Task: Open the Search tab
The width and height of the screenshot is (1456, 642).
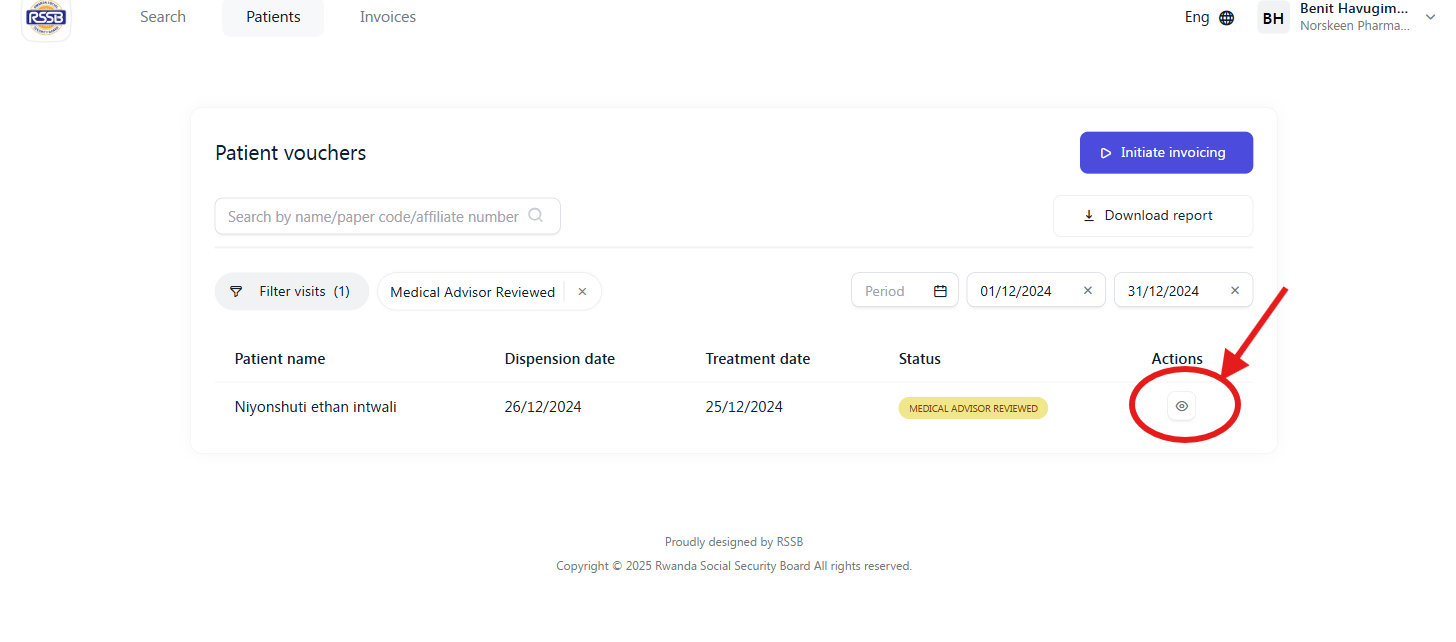Action: [x=163, y=17]
